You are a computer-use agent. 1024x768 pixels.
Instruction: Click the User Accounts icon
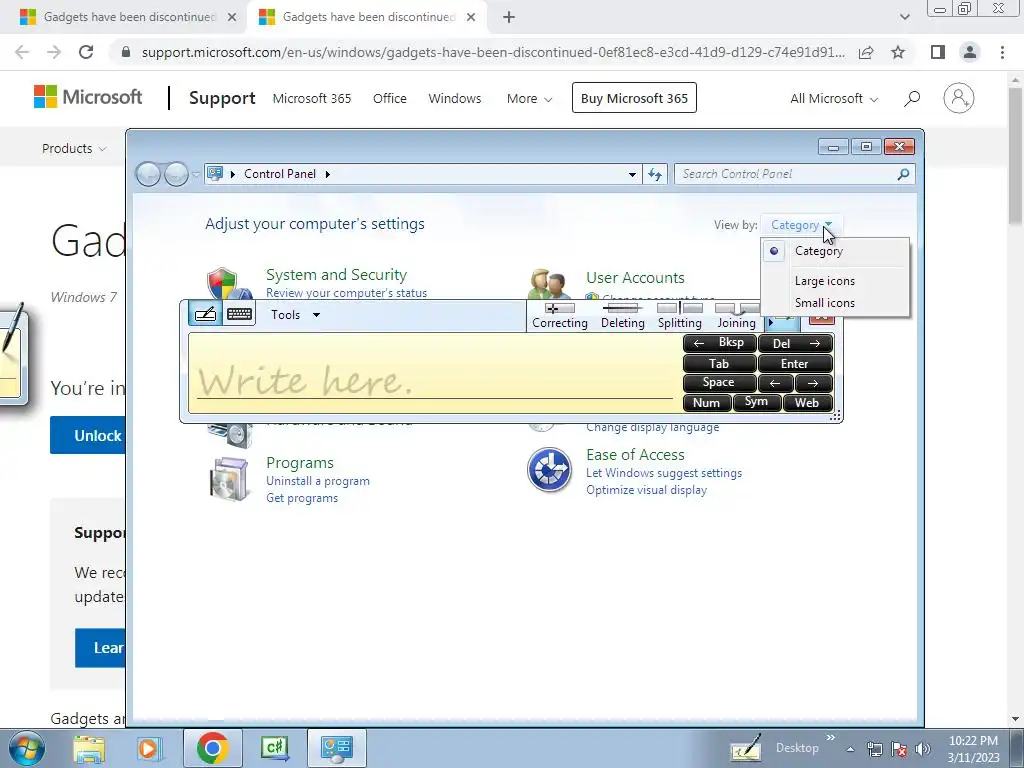coord(549,284)
